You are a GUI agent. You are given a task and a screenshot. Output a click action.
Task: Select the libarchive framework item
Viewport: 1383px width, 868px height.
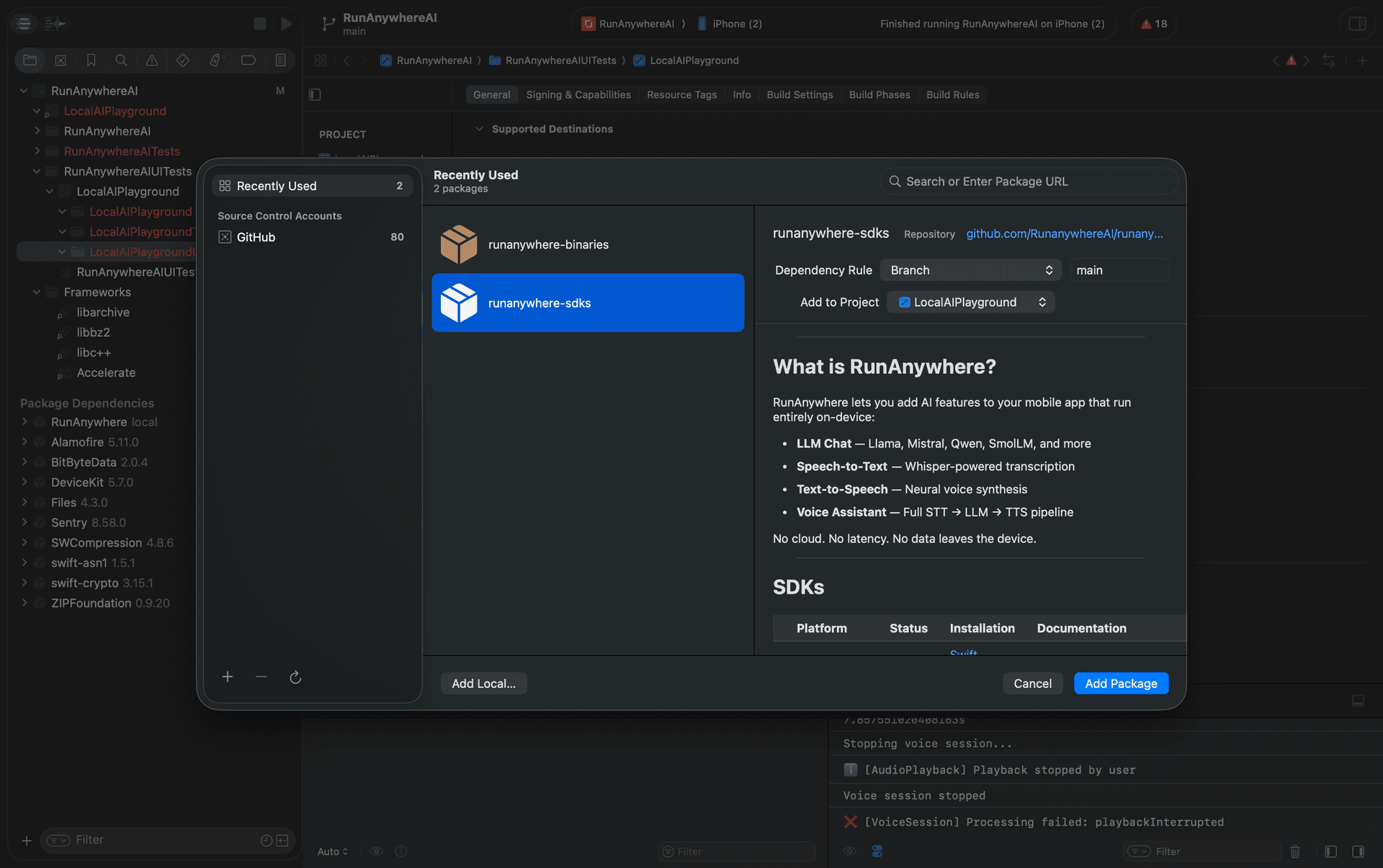click(103, 312)
